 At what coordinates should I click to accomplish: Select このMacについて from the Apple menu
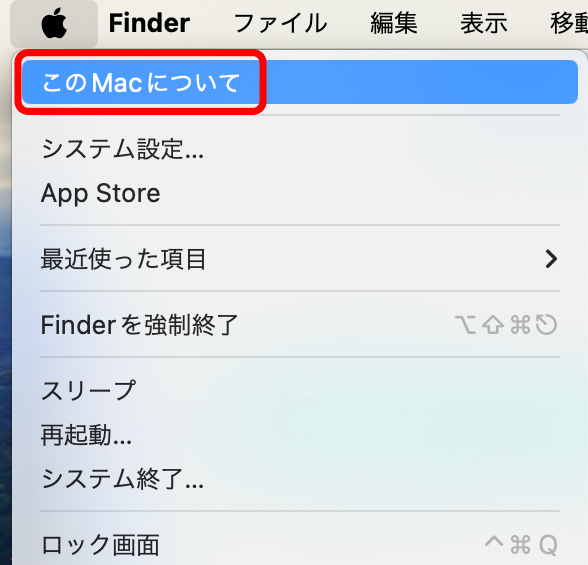click(300, 82)
